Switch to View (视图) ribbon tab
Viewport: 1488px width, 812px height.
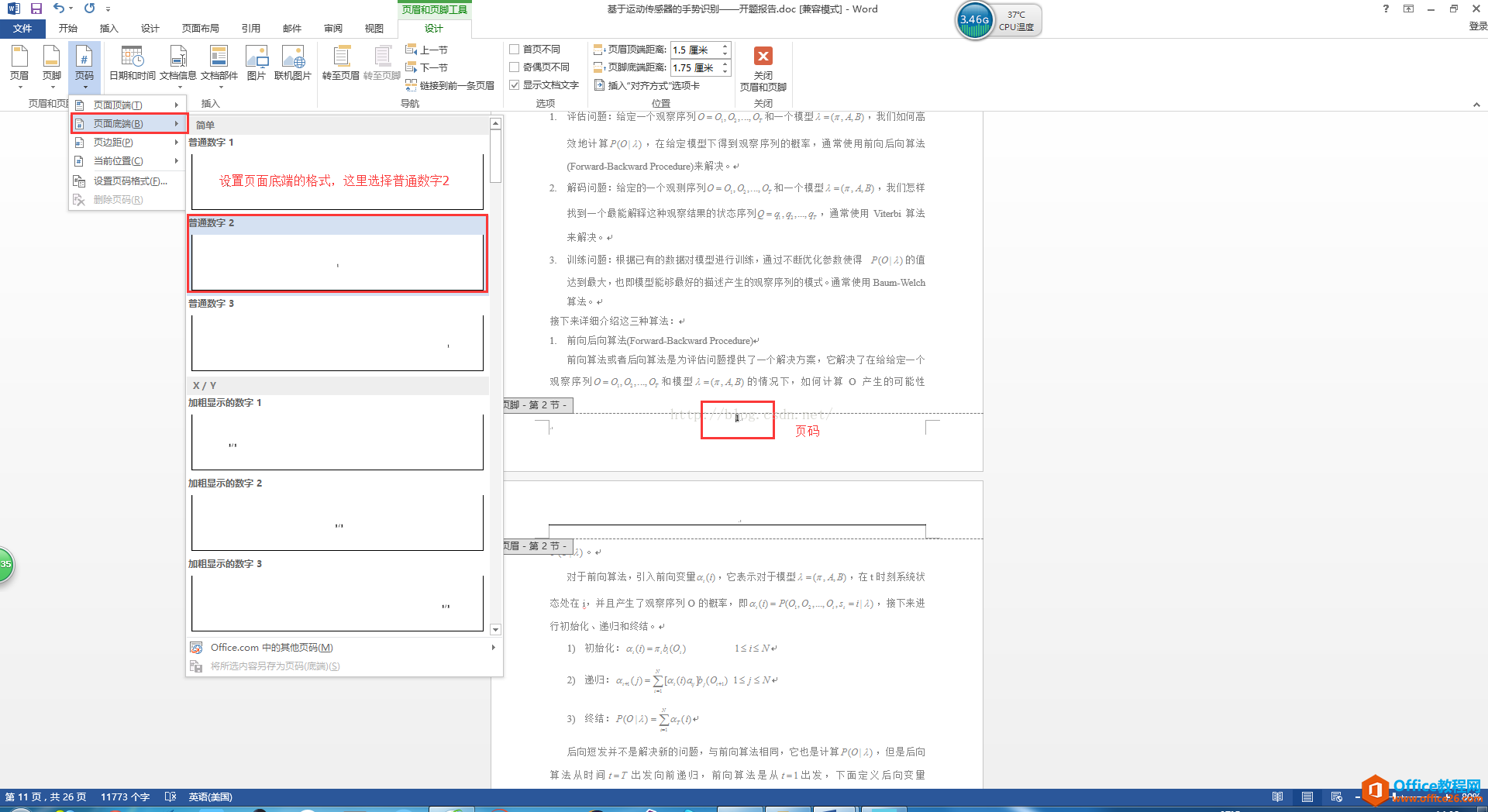[x=374, y=29]
